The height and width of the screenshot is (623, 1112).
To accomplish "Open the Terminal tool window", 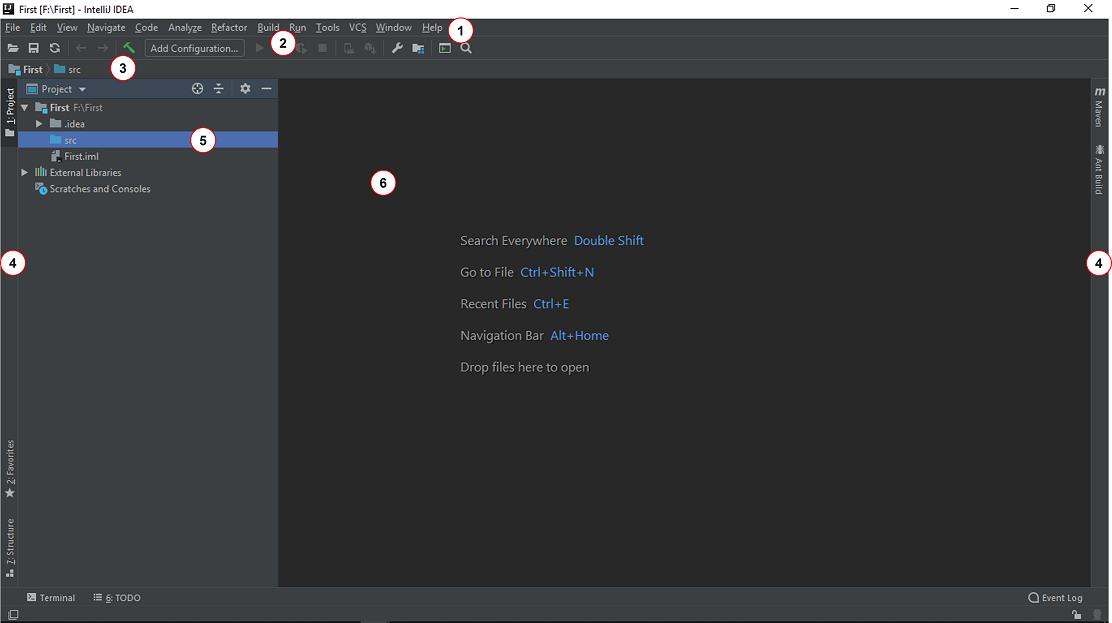I will 50,597.
